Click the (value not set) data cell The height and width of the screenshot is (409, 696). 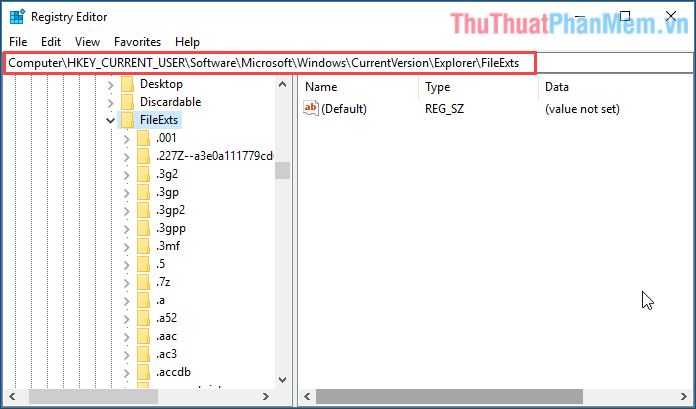point(582,109)
